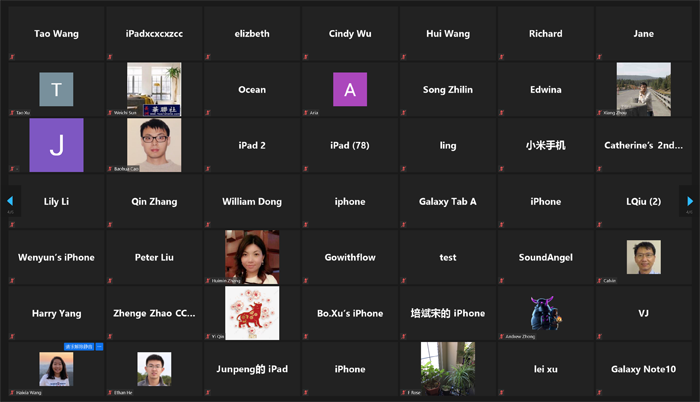This screenshot has height=402, width=700.
Task: Select the William Dong participant tile
Action: 252,201
